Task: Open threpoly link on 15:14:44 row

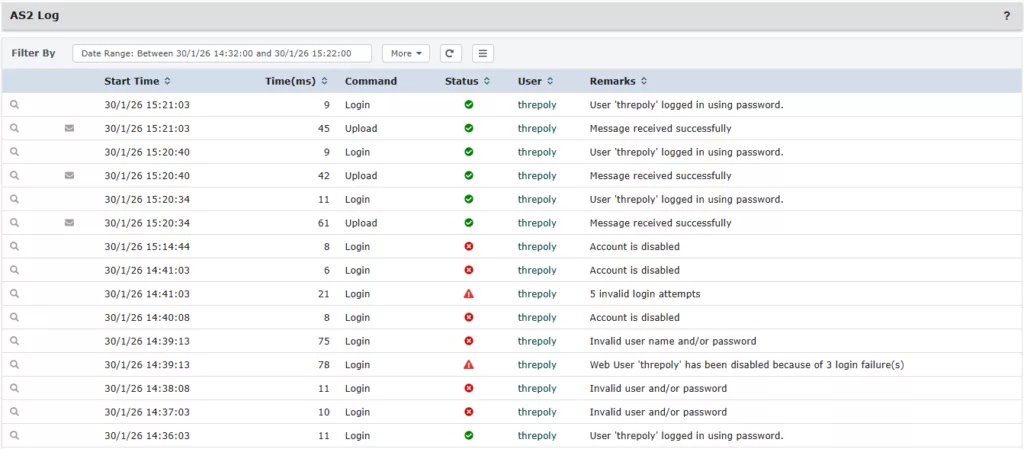Action: point(537,247)
